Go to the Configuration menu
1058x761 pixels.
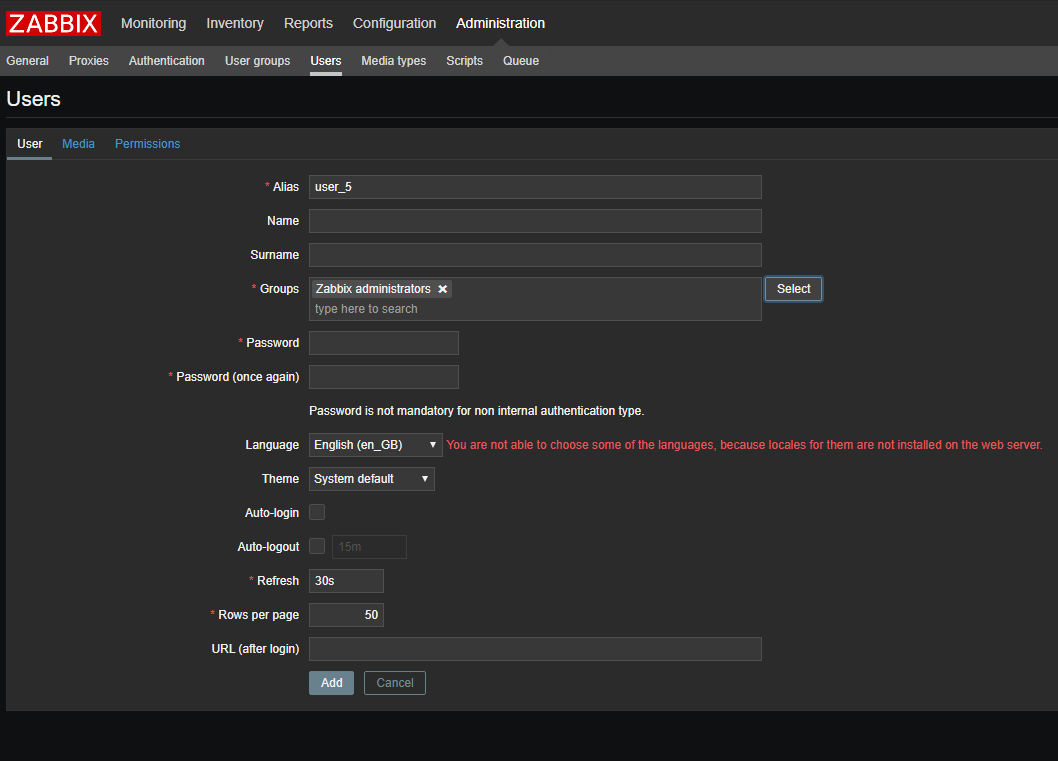[394, 23]
